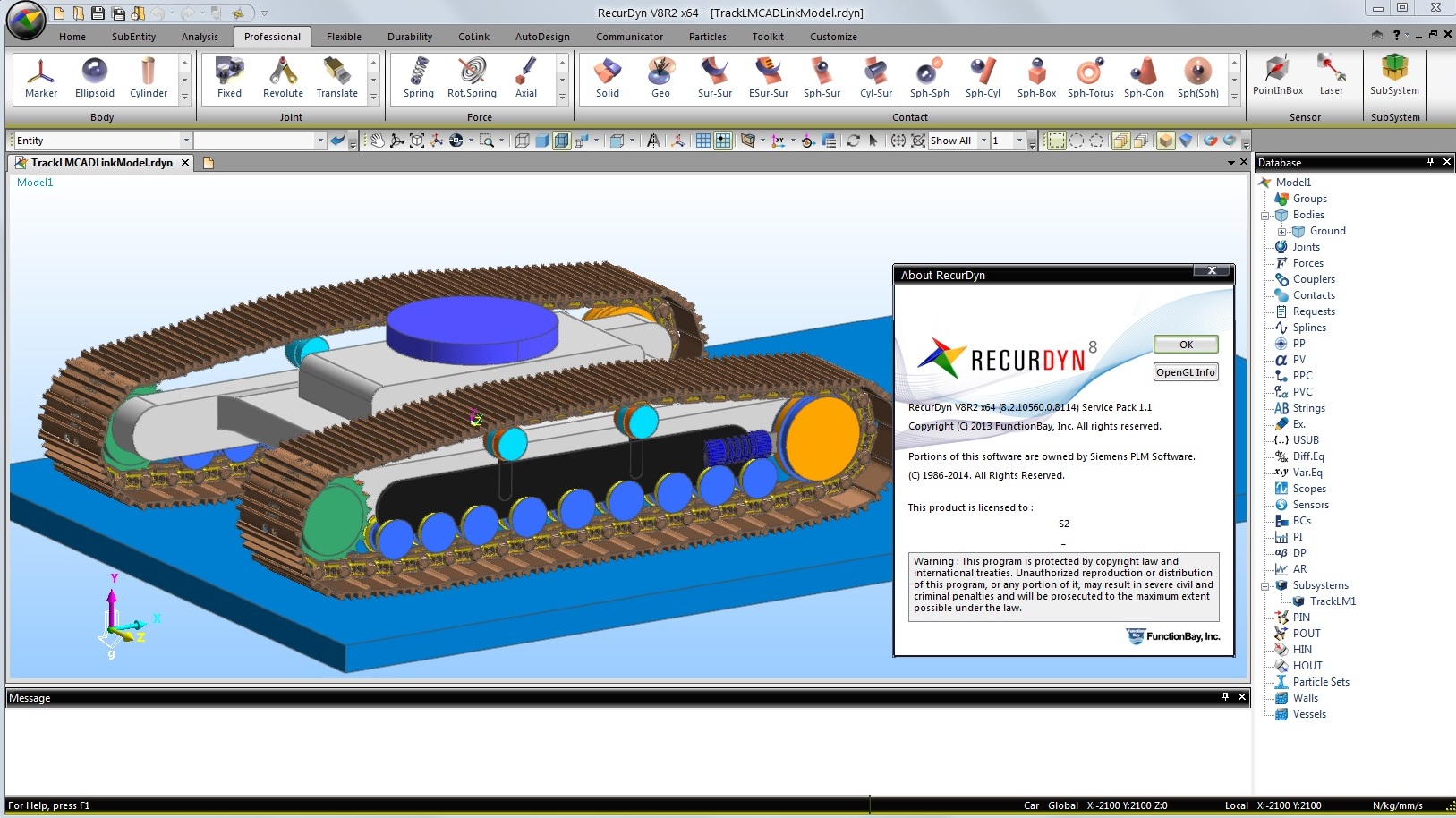Close the About RecurDyn dialog

pyautogui.click(x=1212, y=271)
